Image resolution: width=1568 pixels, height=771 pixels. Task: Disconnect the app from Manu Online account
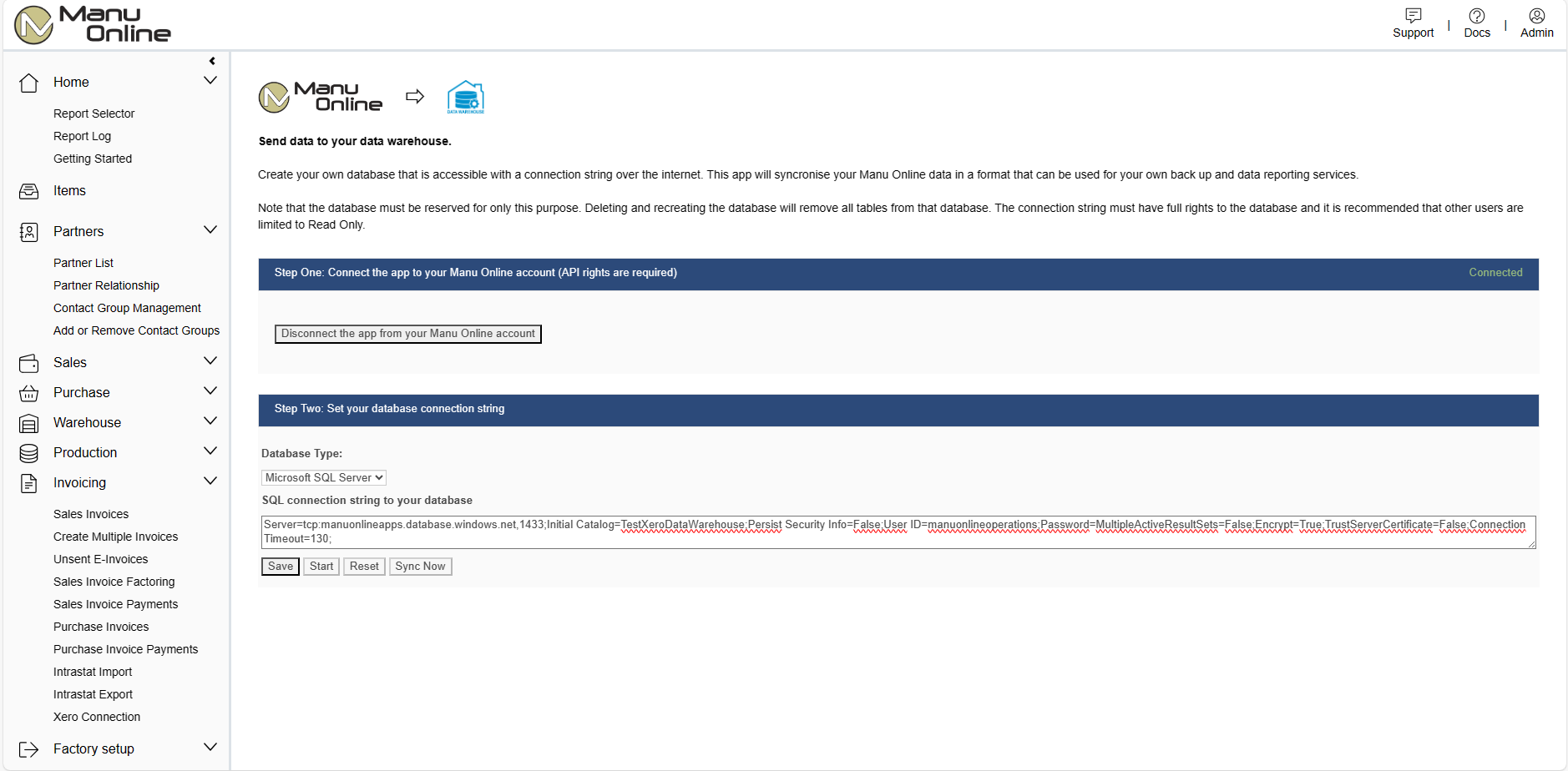[x=407, y=334]
